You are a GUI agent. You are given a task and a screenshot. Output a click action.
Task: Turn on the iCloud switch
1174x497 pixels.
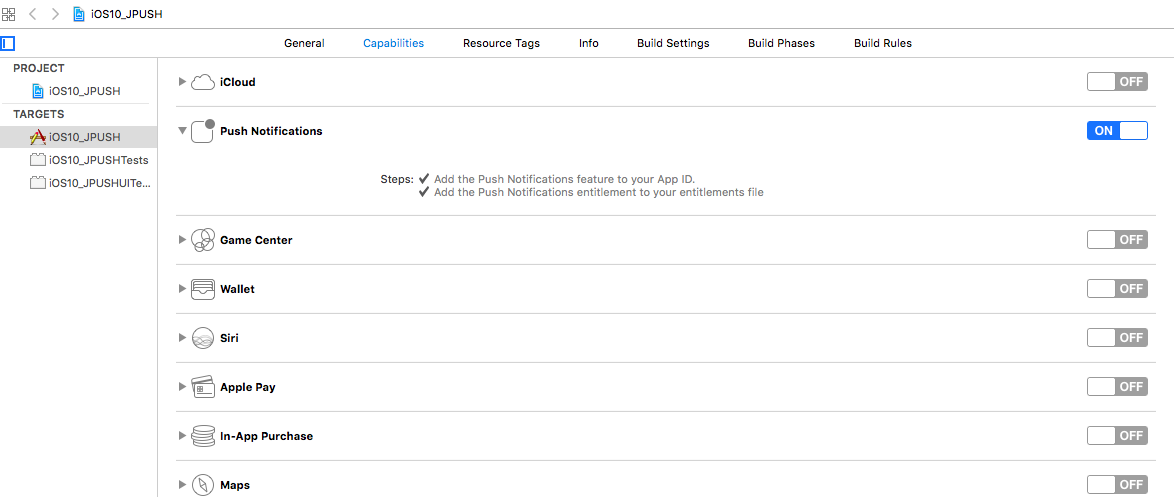[1117, 82]
